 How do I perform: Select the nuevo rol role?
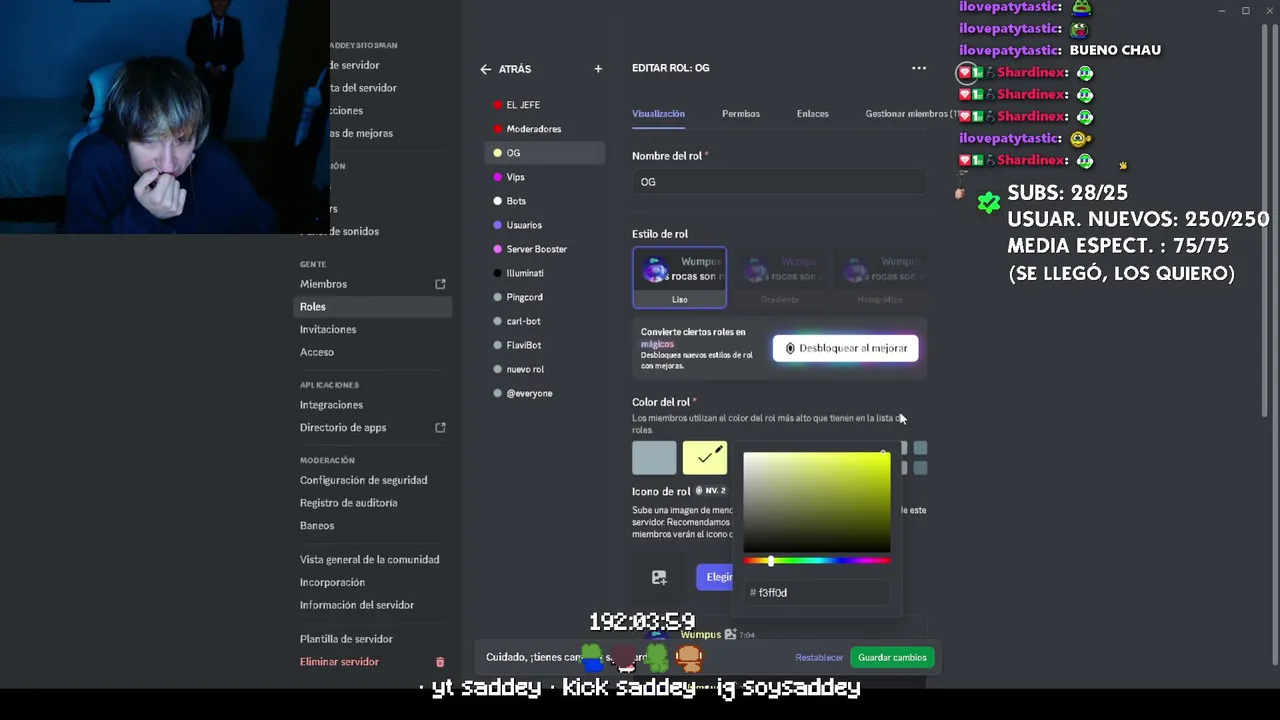[545, 369]
